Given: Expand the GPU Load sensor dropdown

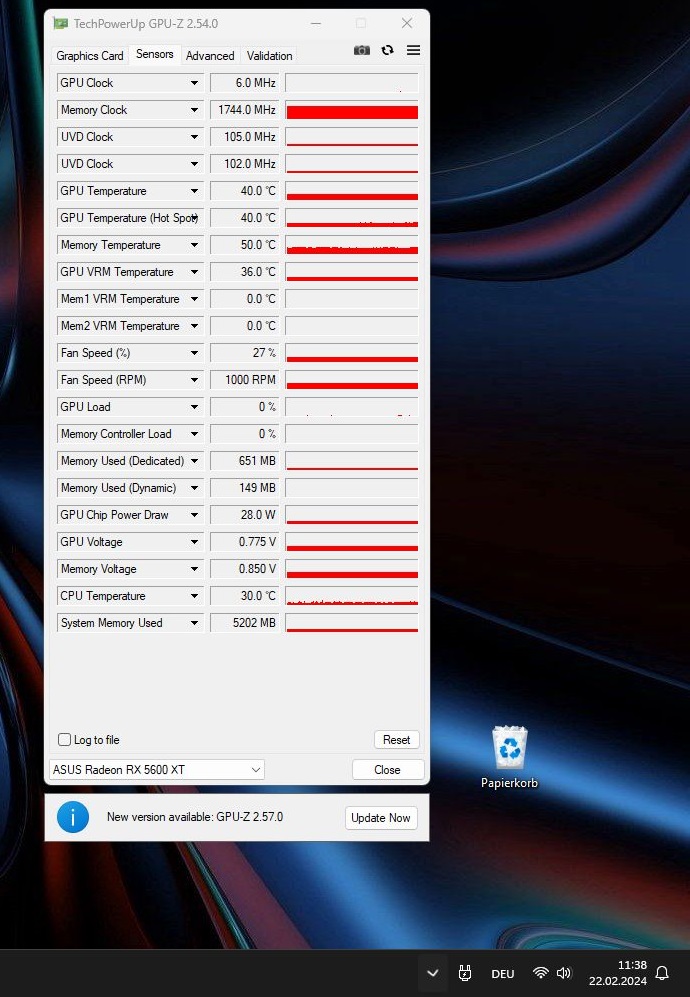Looking at the screenshot, I should click(194, 407).
